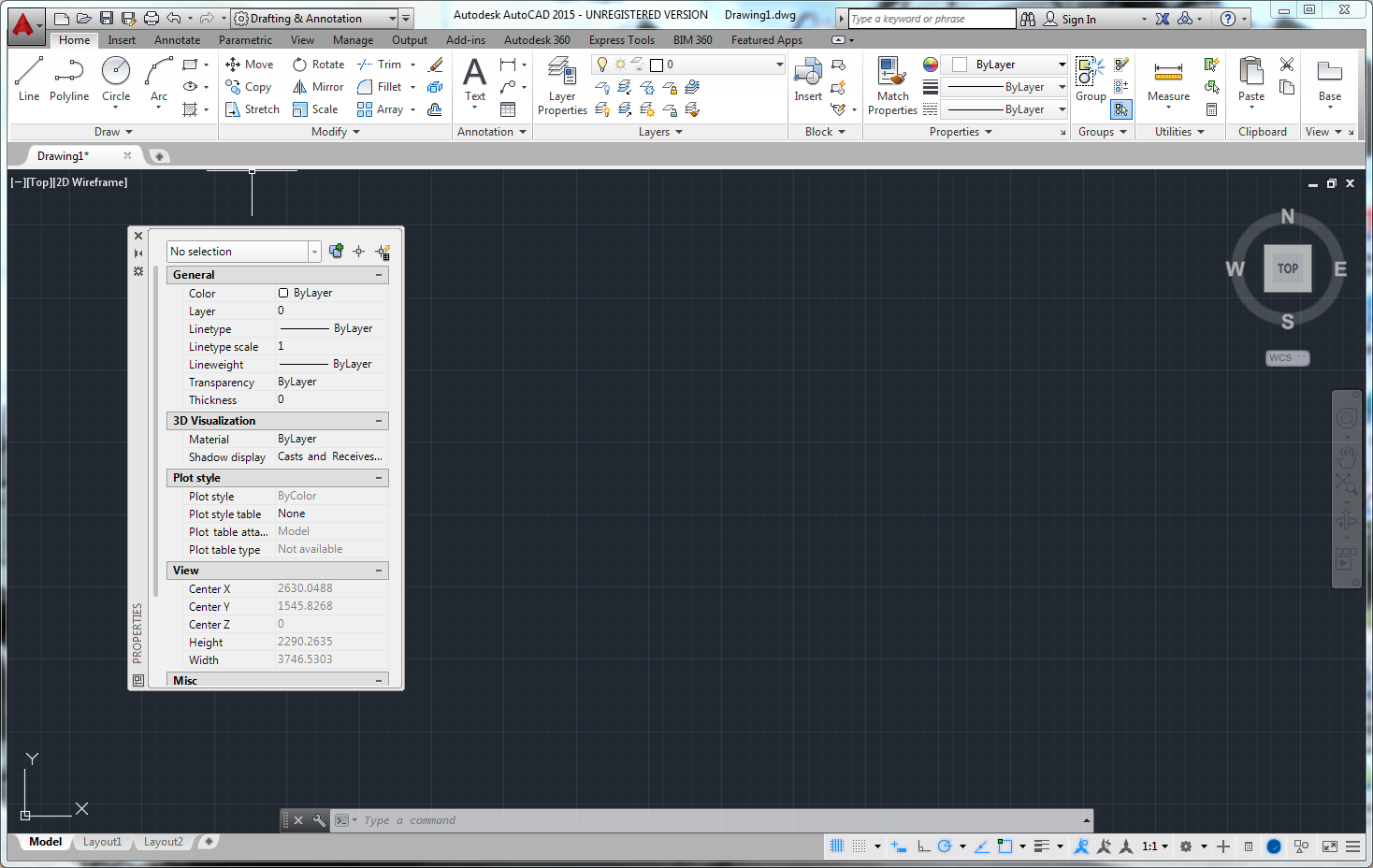
Task: Click Color ByLayer swatch in Properties palette
Action: [283, 293]
